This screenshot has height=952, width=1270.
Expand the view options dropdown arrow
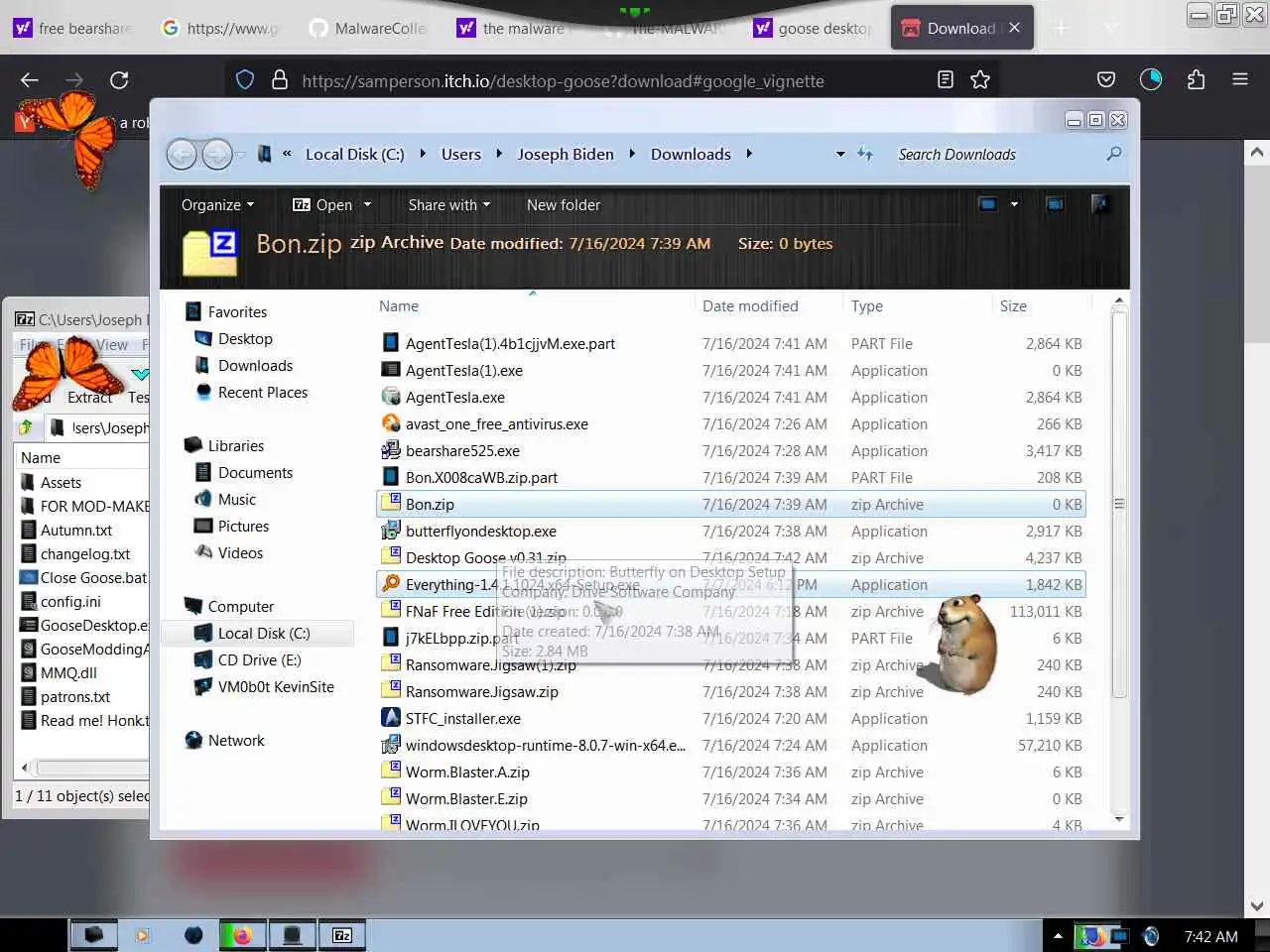[1014, 204]
